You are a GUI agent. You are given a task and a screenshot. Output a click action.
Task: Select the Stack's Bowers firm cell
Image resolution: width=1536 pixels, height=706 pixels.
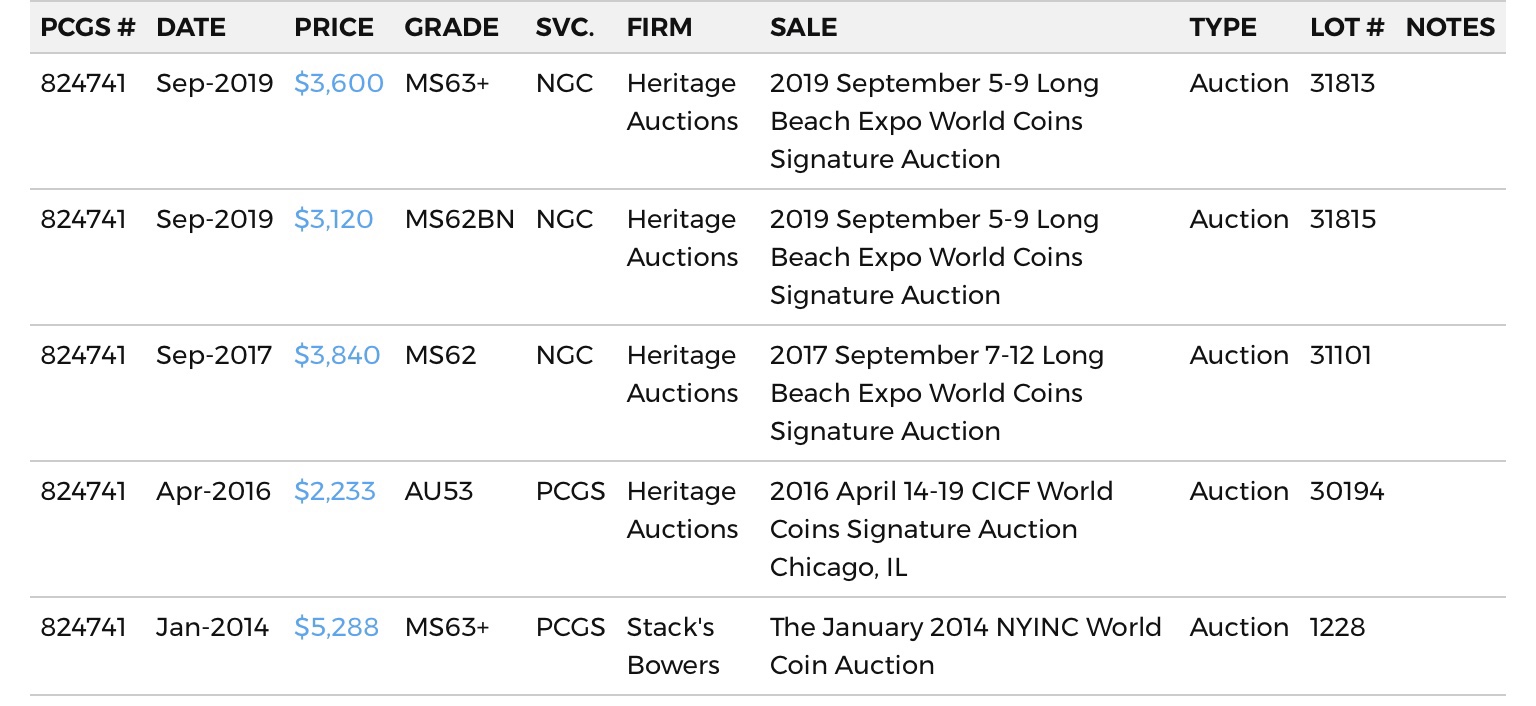click(x=673, y=647)
